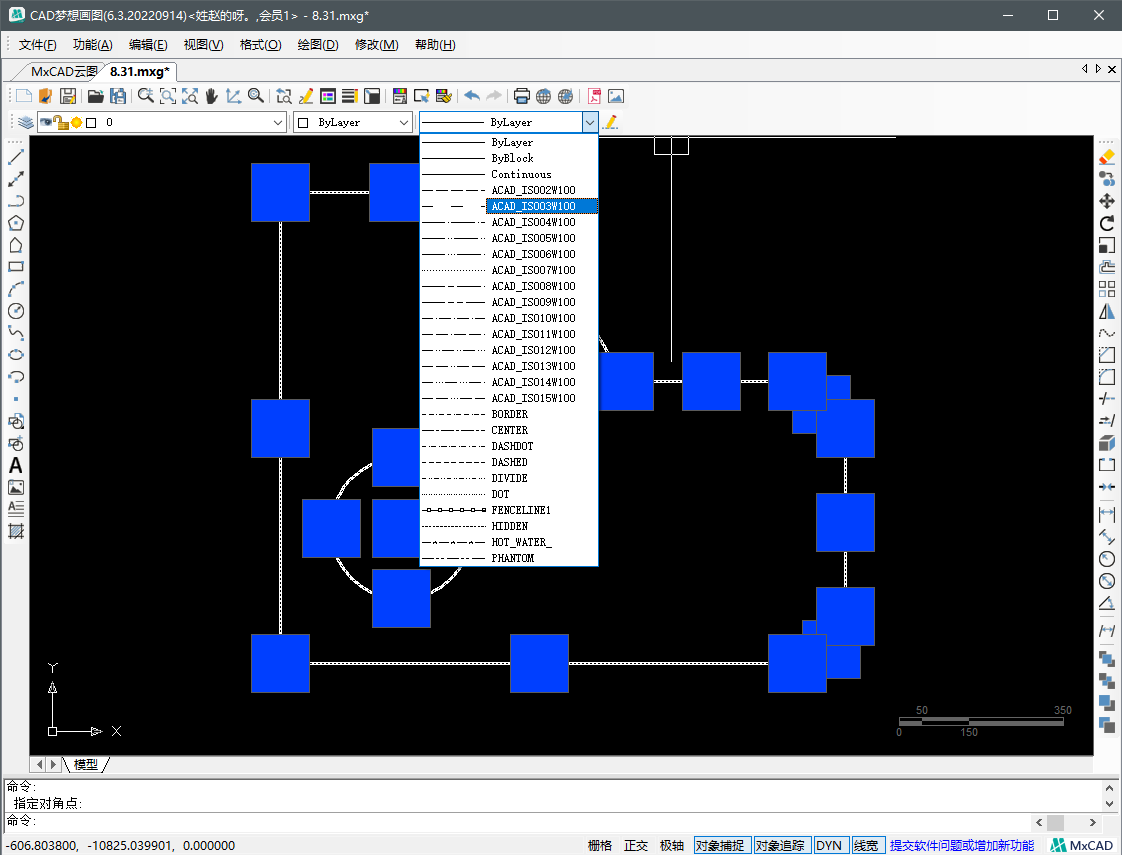Choose PHANTOM linetype from list

pyautogui.click(x=509, y=558)
